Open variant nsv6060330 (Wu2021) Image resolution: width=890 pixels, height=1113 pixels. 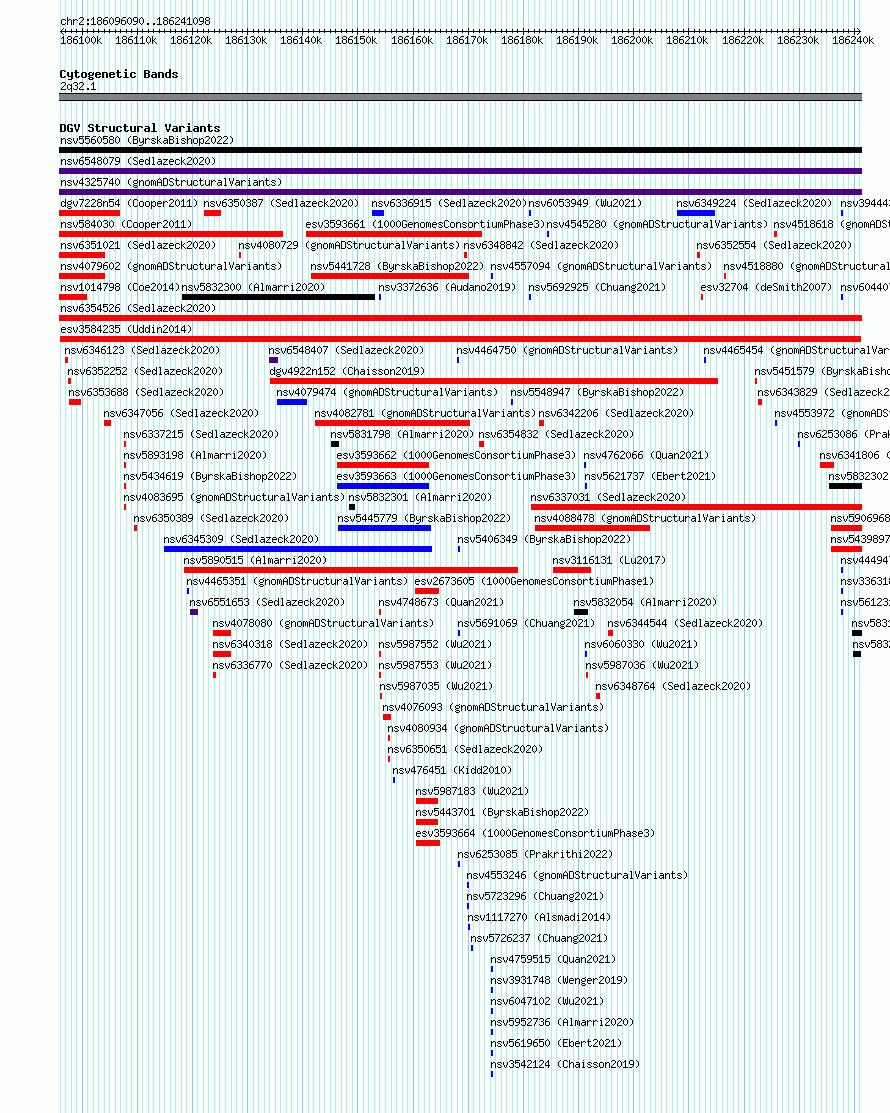(641, 645)
